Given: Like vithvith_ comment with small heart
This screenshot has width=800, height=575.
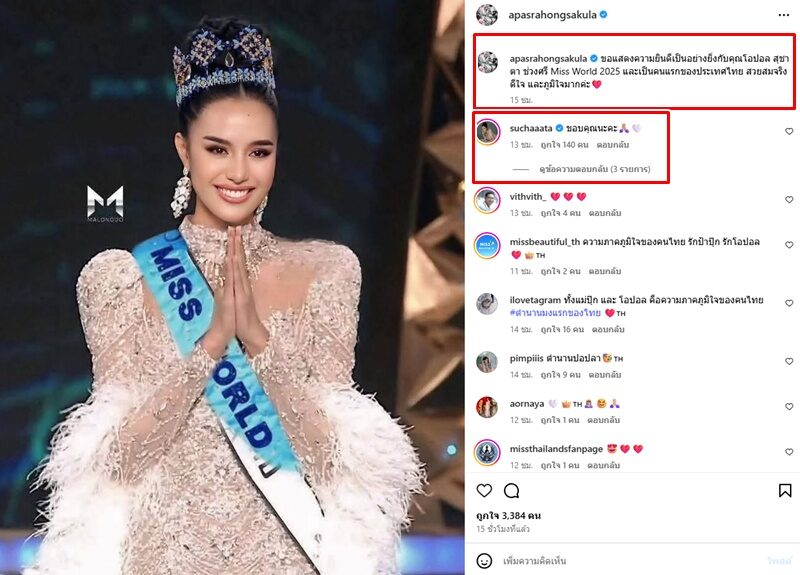Looking at the screenshot, I should point(789,199).
